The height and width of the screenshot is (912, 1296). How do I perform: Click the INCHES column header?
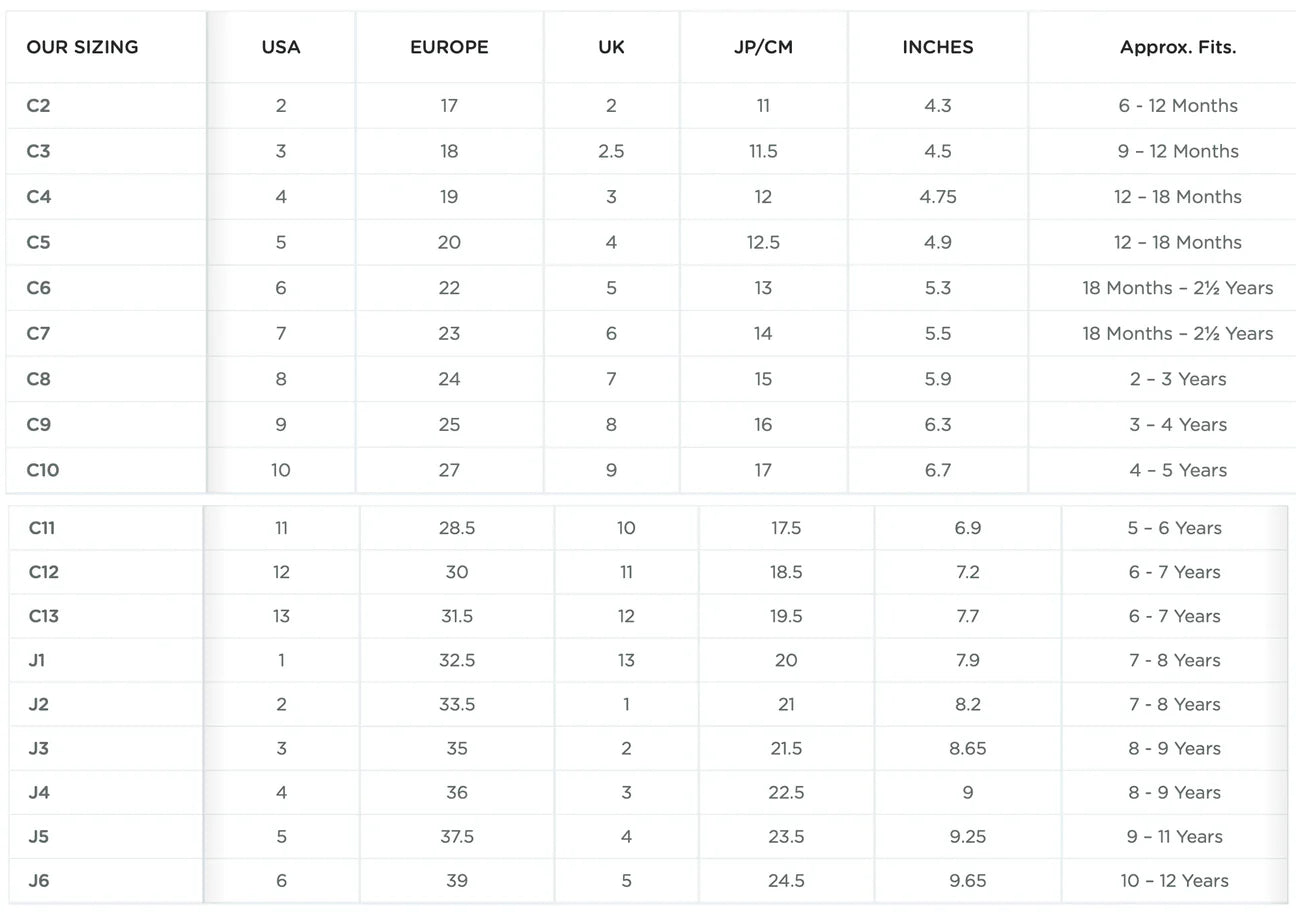coord(937,47)
